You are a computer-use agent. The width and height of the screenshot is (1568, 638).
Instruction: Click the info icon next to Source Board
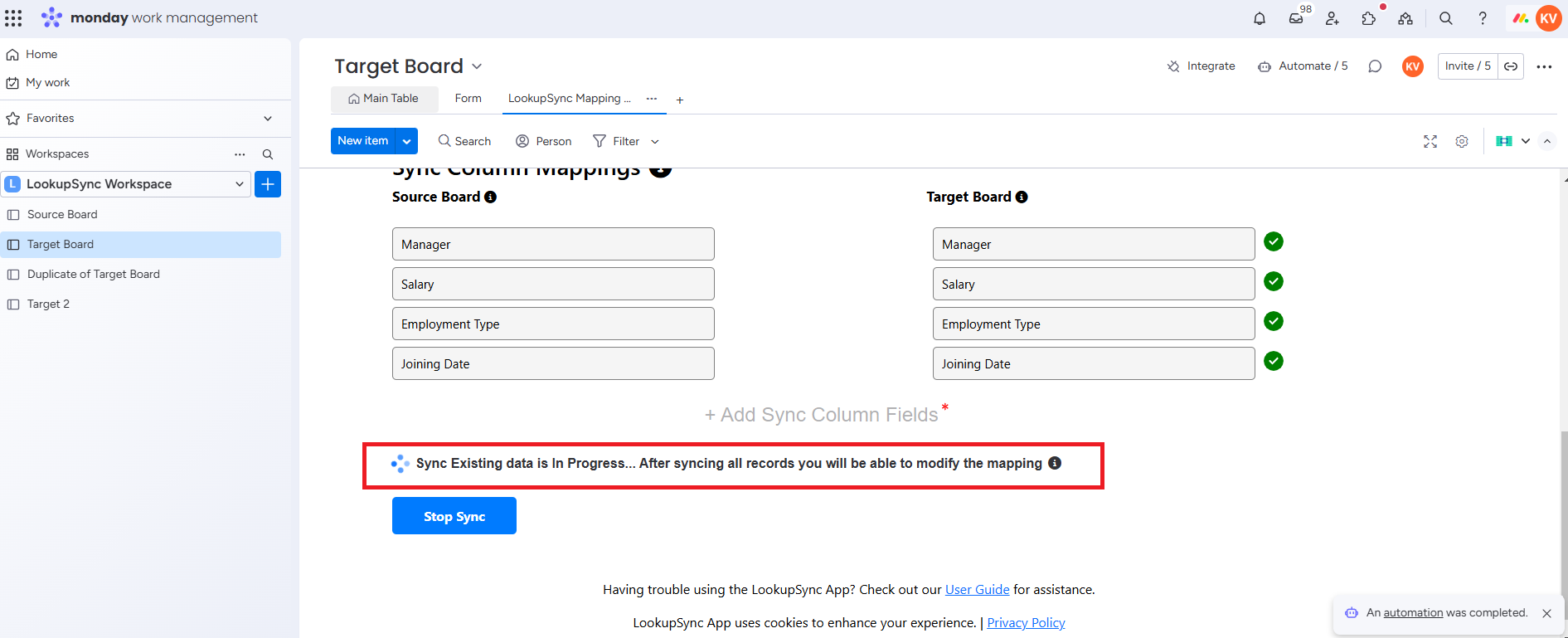491,197
